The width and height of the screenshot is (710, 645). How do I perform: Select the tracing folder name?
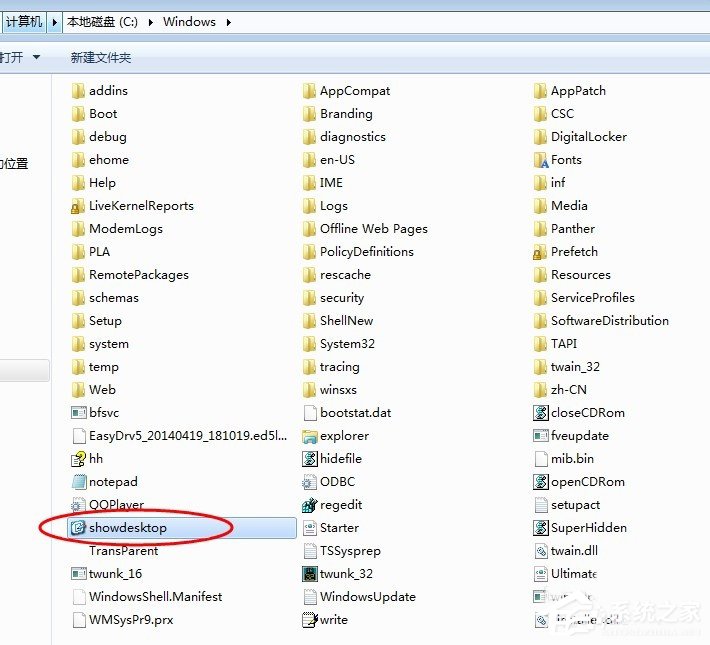tap(340, 367)
